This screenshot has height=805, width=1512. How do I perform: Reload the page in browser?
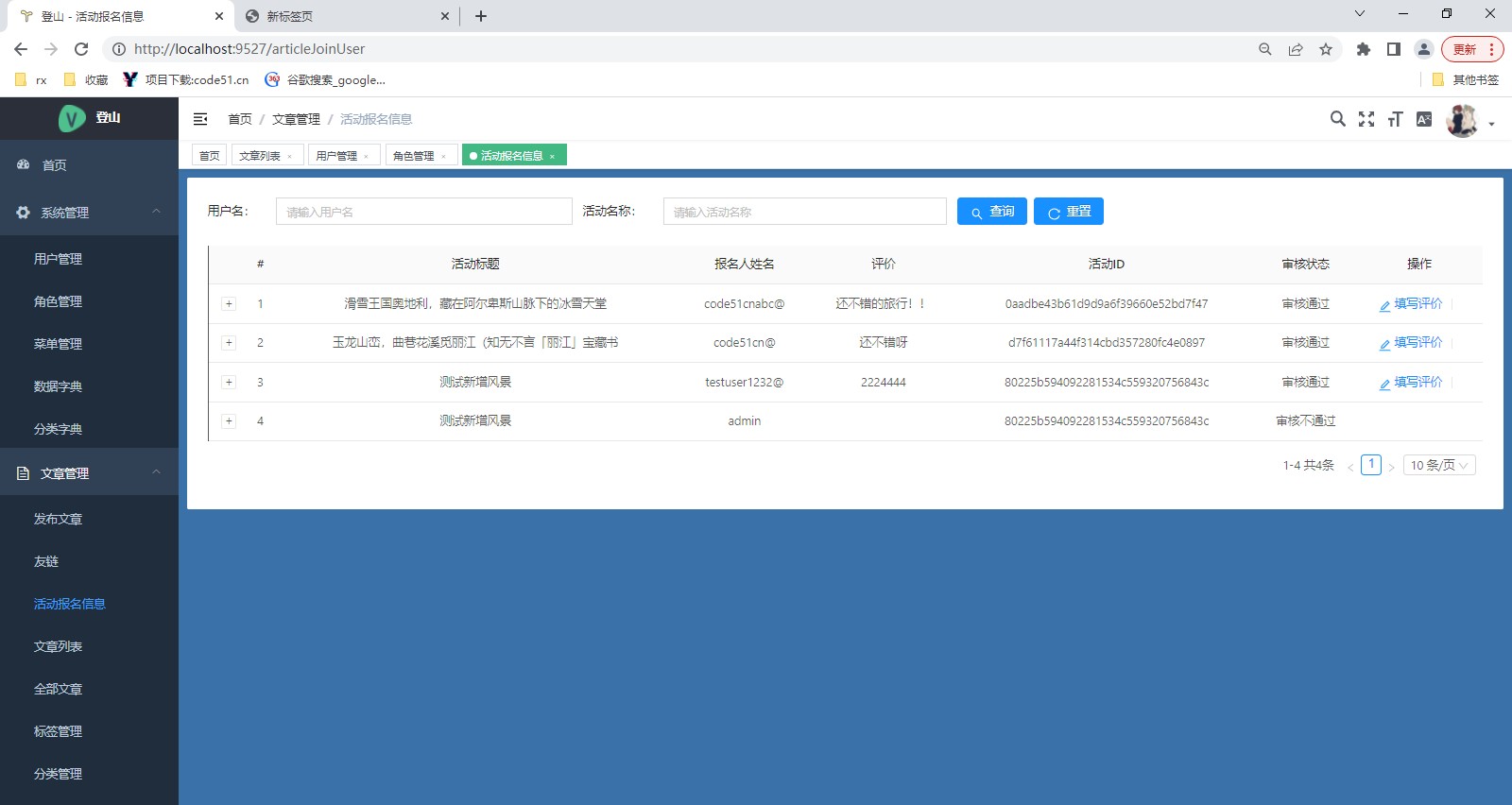pyautogui.click(x=81, y=49)
